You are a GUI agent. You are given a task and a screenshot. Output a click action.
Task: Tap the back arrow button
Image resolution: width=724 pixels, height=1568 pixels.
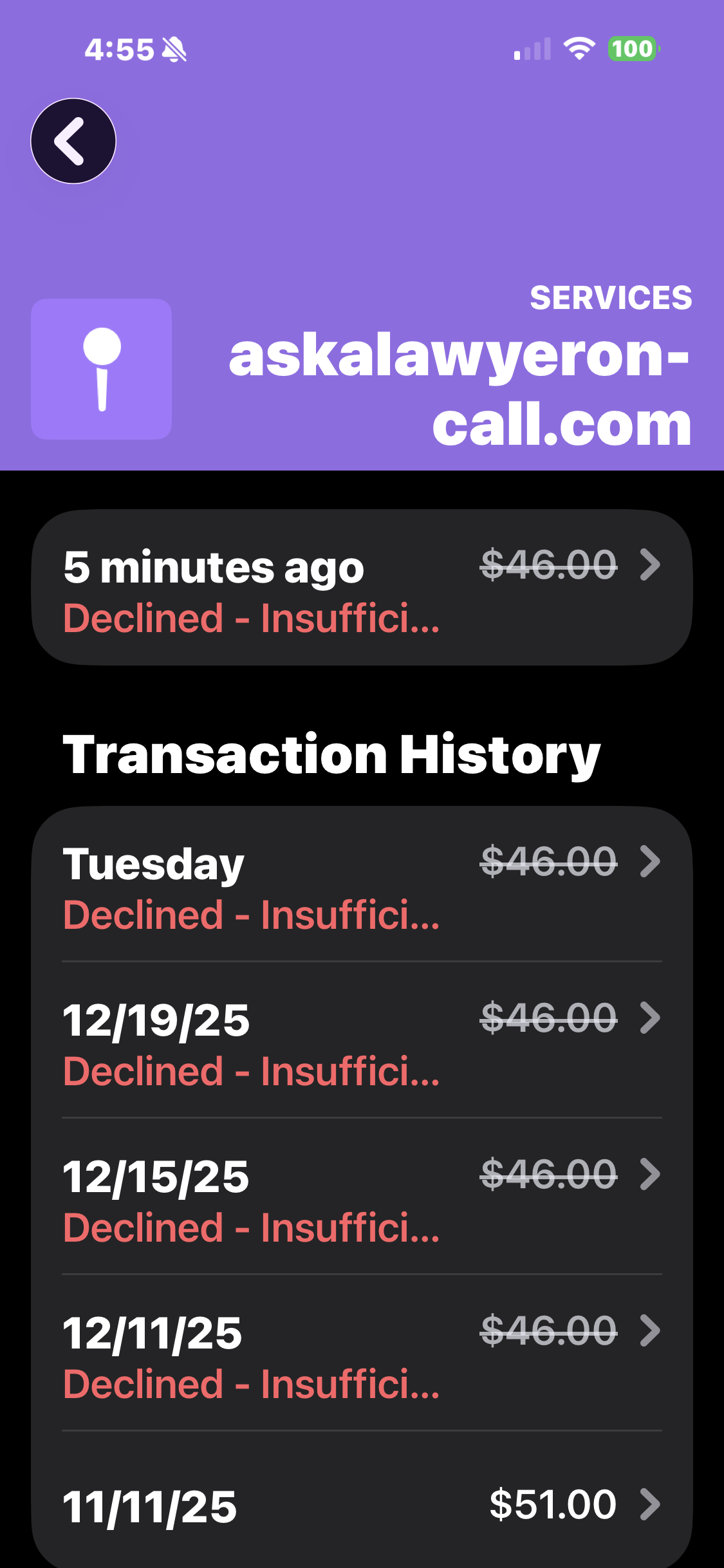point(73,141)
